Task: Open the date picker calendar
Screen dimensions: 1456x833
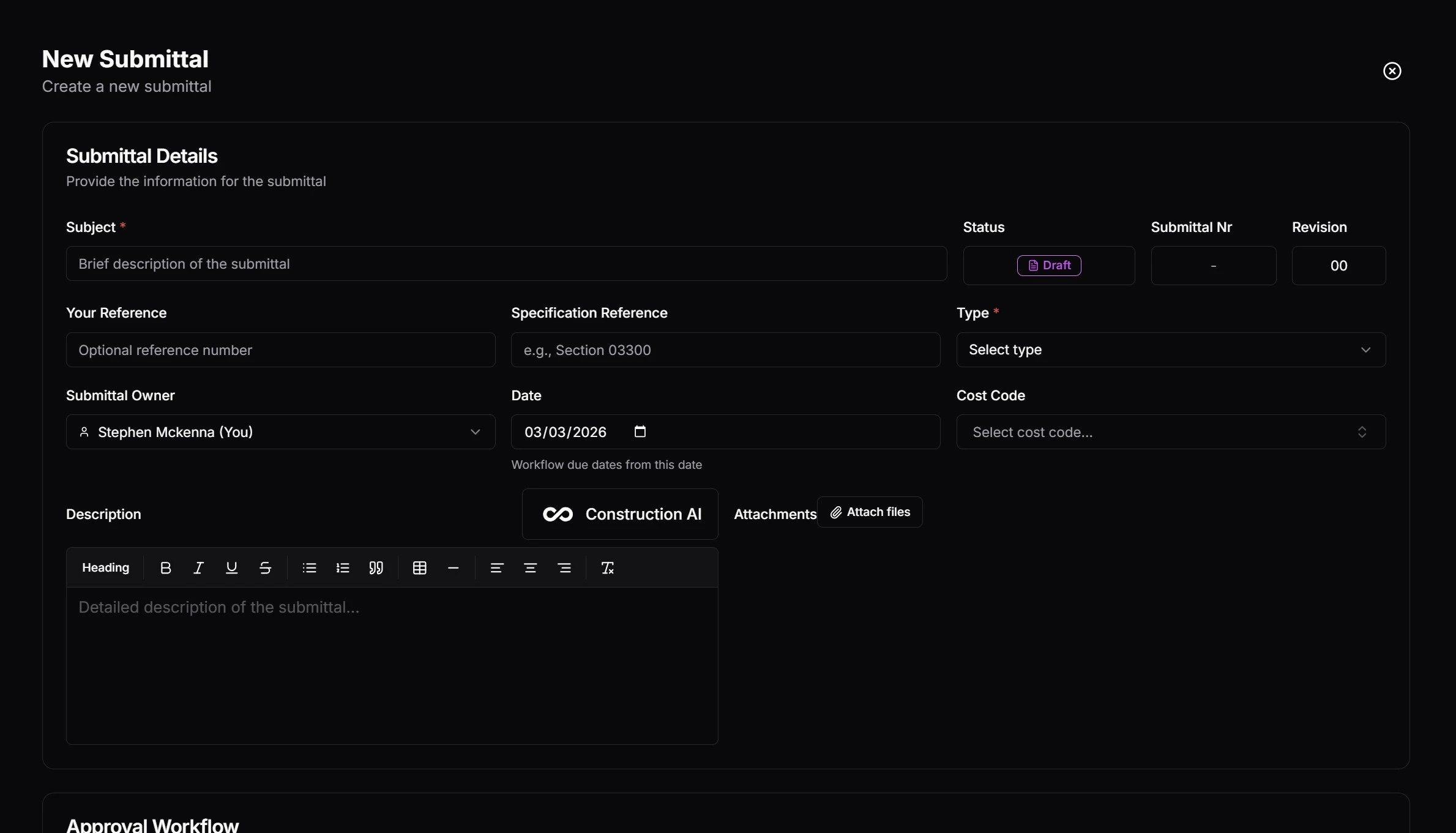Action: (x=640, y=431)
